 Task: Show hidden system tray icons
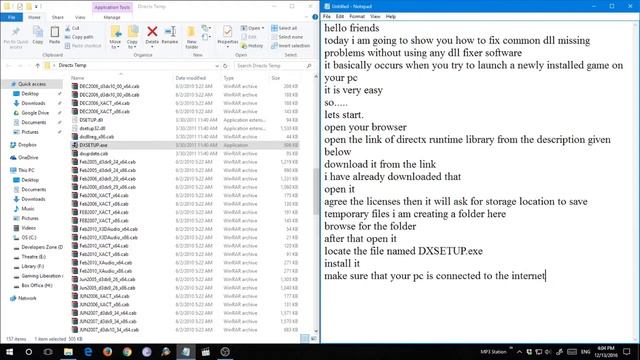pos(519,351)
